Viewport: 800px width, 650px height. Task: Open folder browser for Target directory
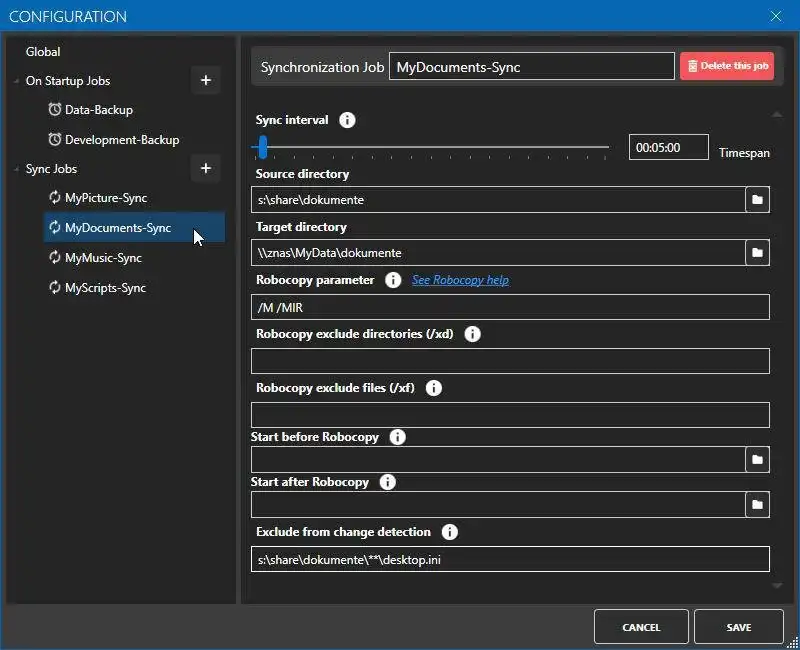tap(758, 253)
